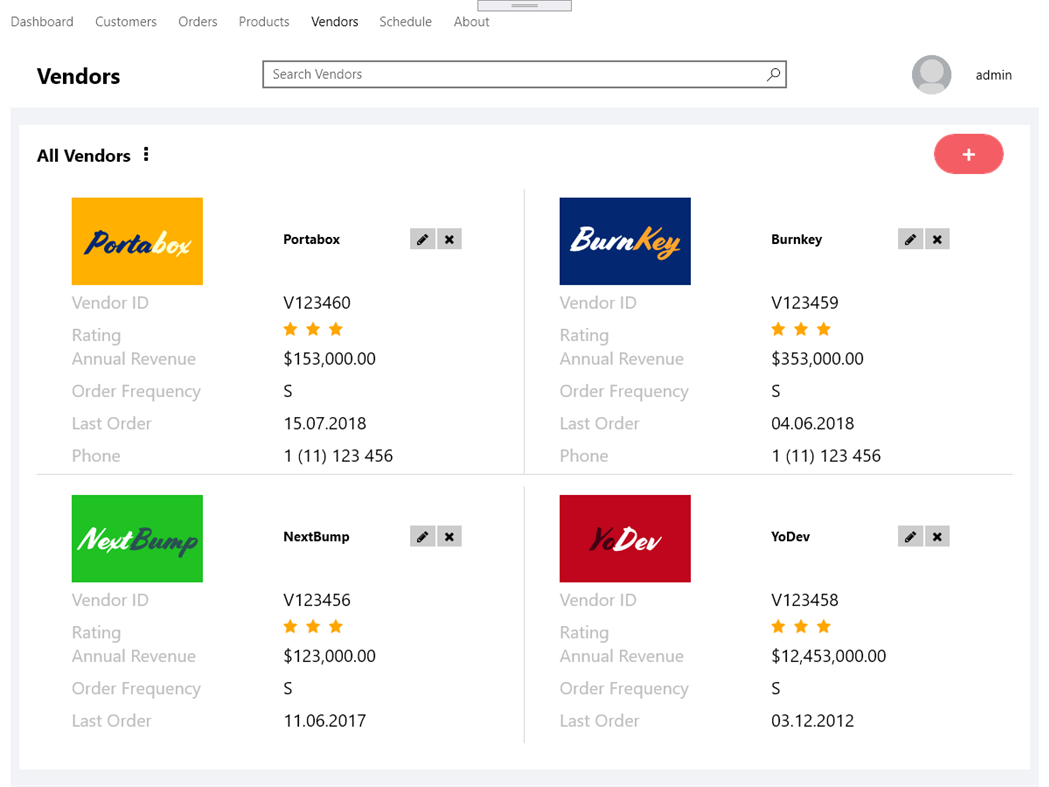Edit NextBump with the pencil icon
Viewport: 1049px width, 787px height.
point(422,536)
